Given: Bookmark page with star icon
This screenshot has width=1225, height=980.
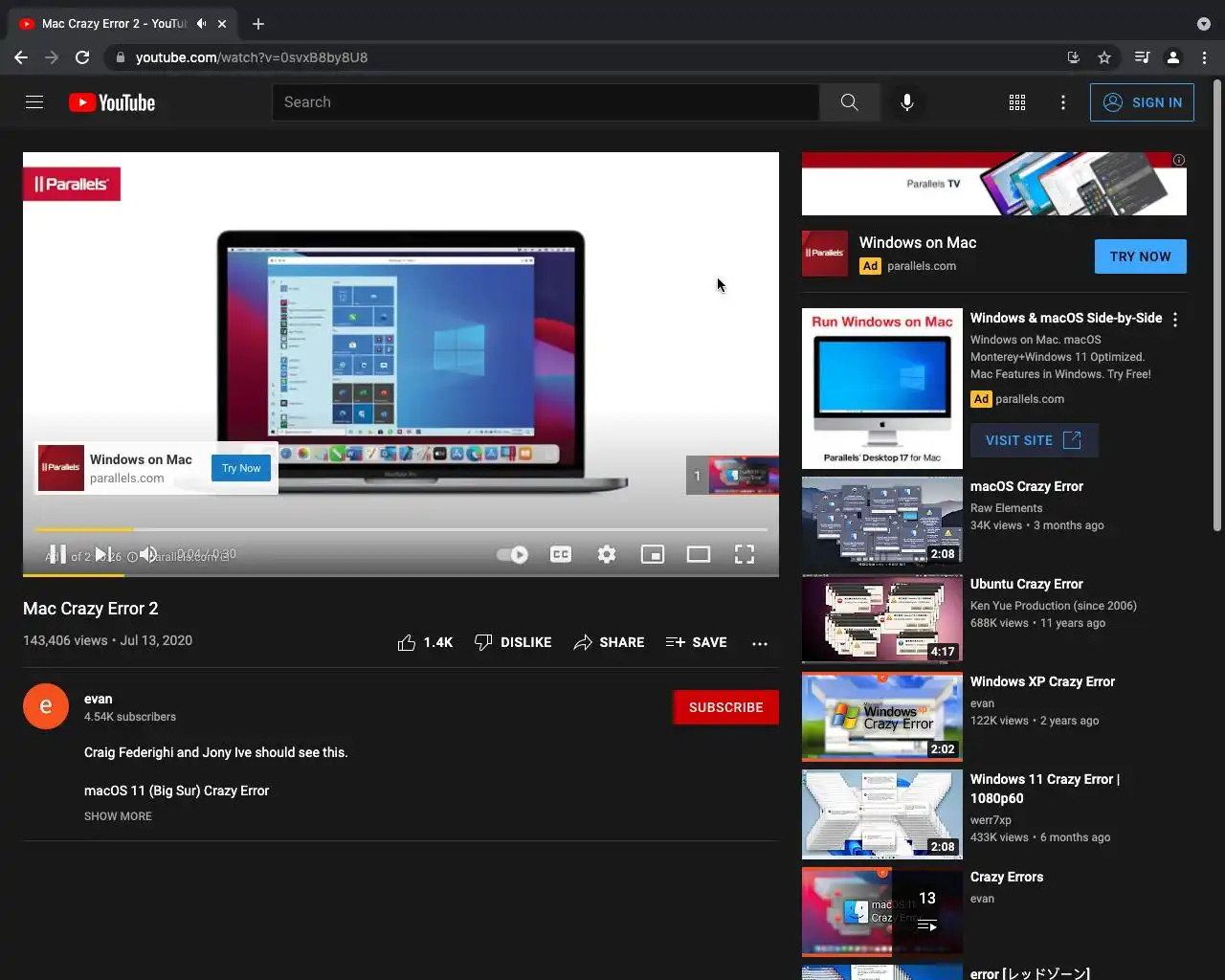Looking at the screenshot, I should [x=1104, y=57].
